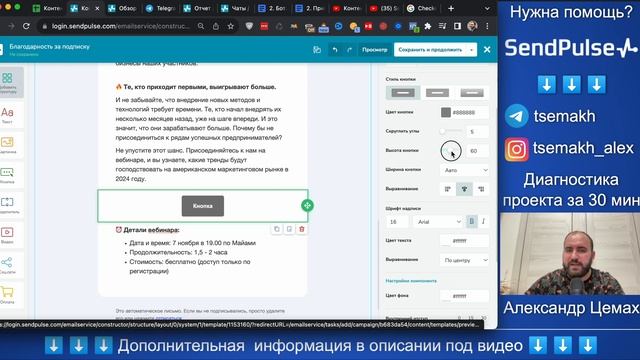640x360 pixels.
Task: Align button to the center
Action: tap(464, 189)
